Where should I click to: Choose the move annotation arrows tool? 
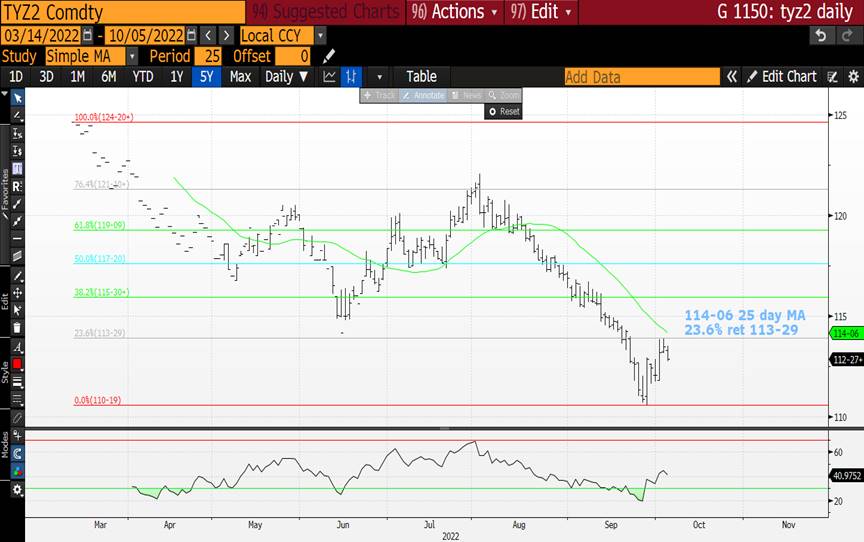click(x=18, y=293)
